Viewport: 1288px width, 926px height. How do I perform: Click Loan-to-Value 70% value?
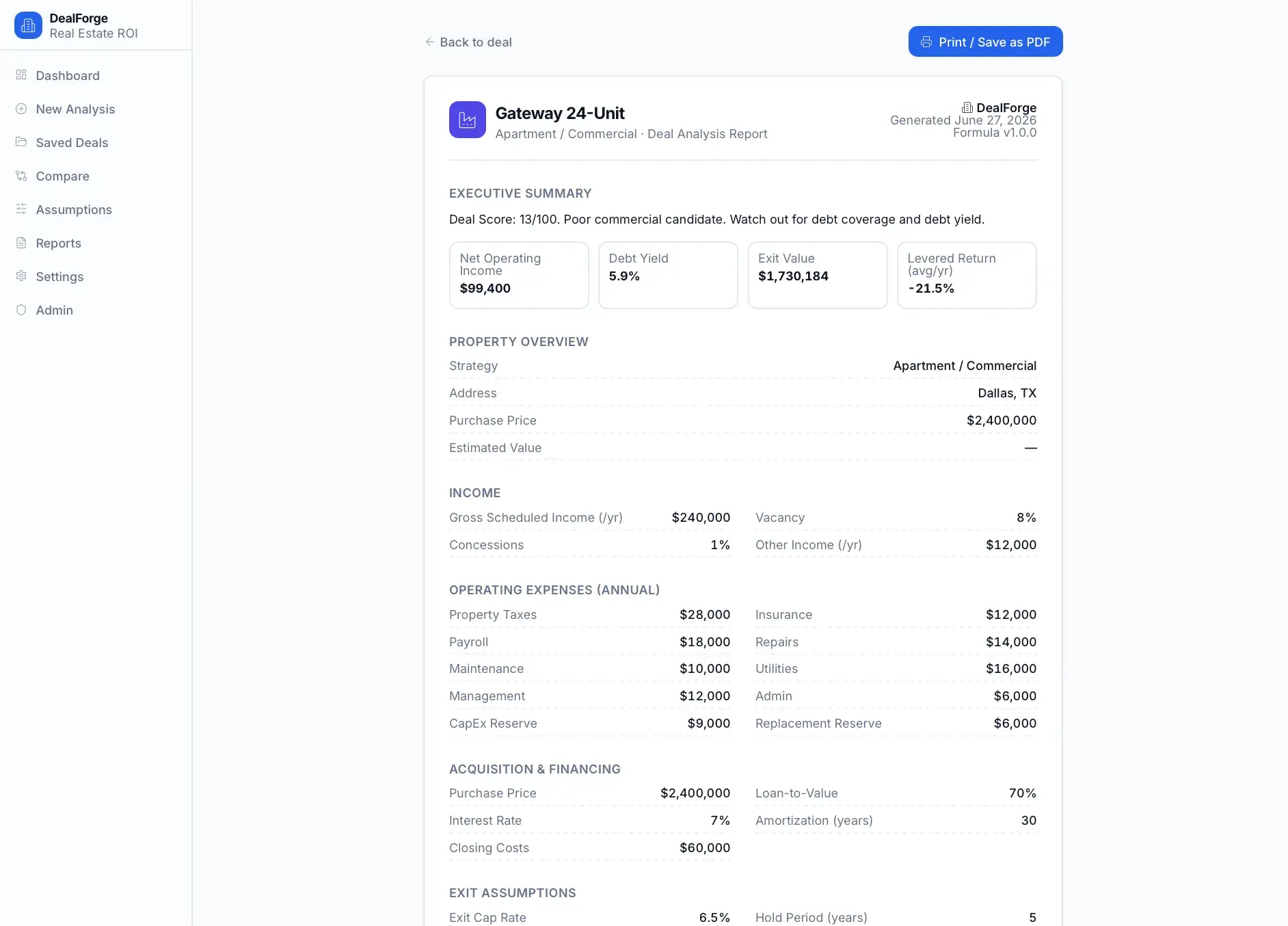click(1023, 793)
